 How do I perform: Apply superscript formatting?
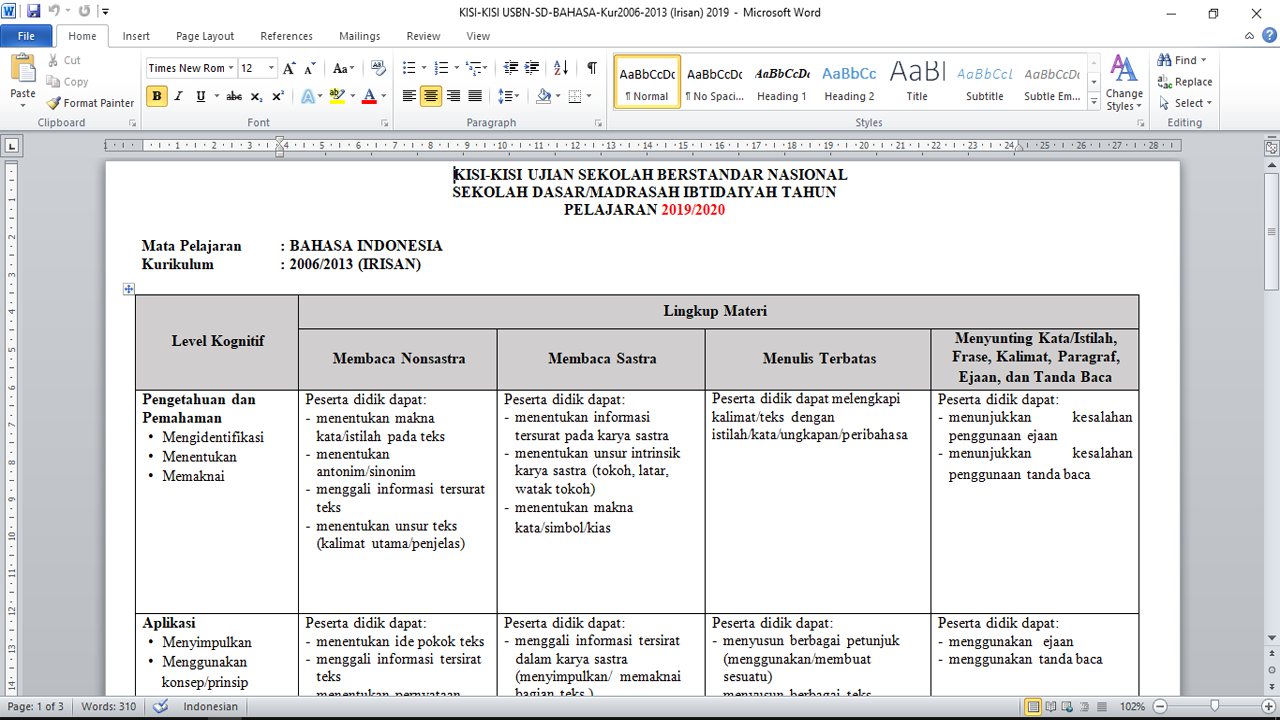click(278, 96)
